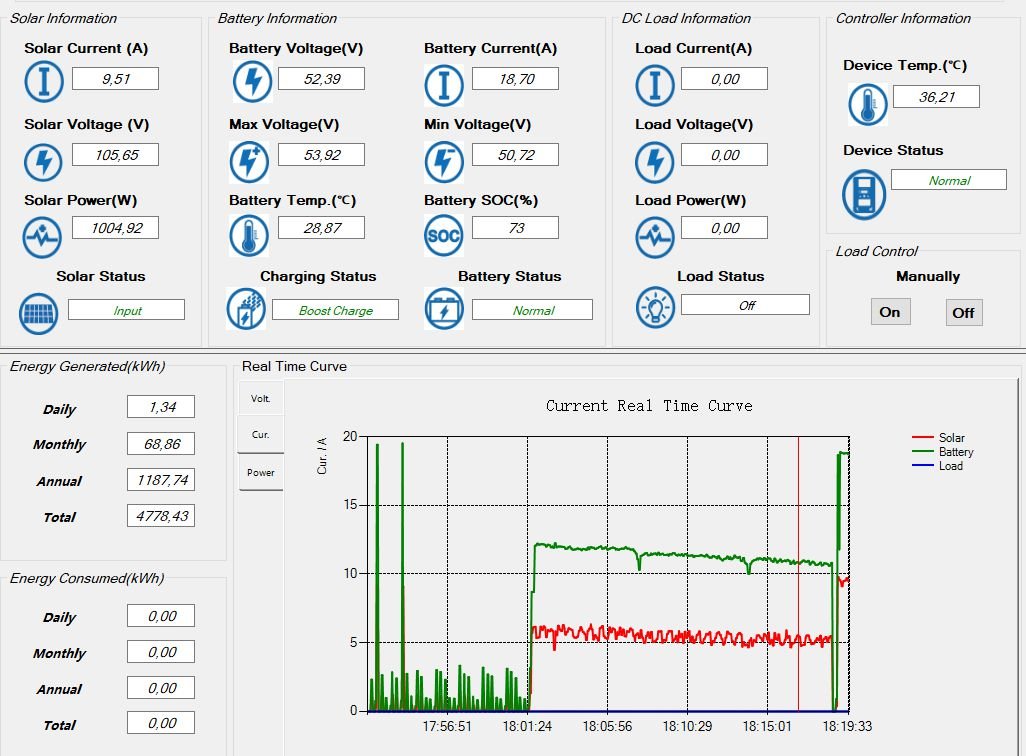This screenshot has width=1026, height=756.
Task: Open the Power curve tab
Action: pyautogui.click(x=260, y=472)
